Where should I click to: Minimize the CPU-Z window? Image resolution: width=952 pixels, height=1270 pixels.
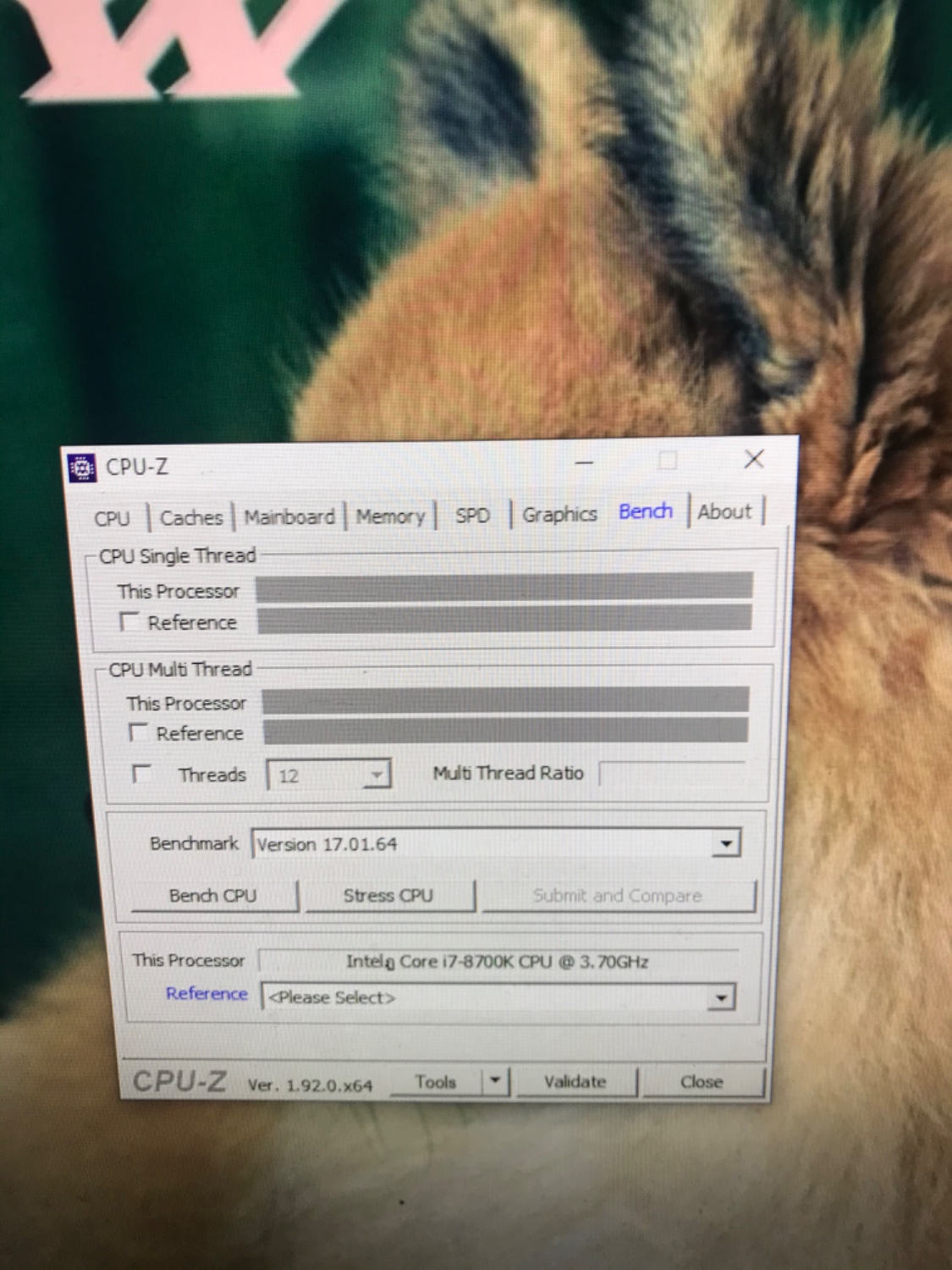[584, 462]
